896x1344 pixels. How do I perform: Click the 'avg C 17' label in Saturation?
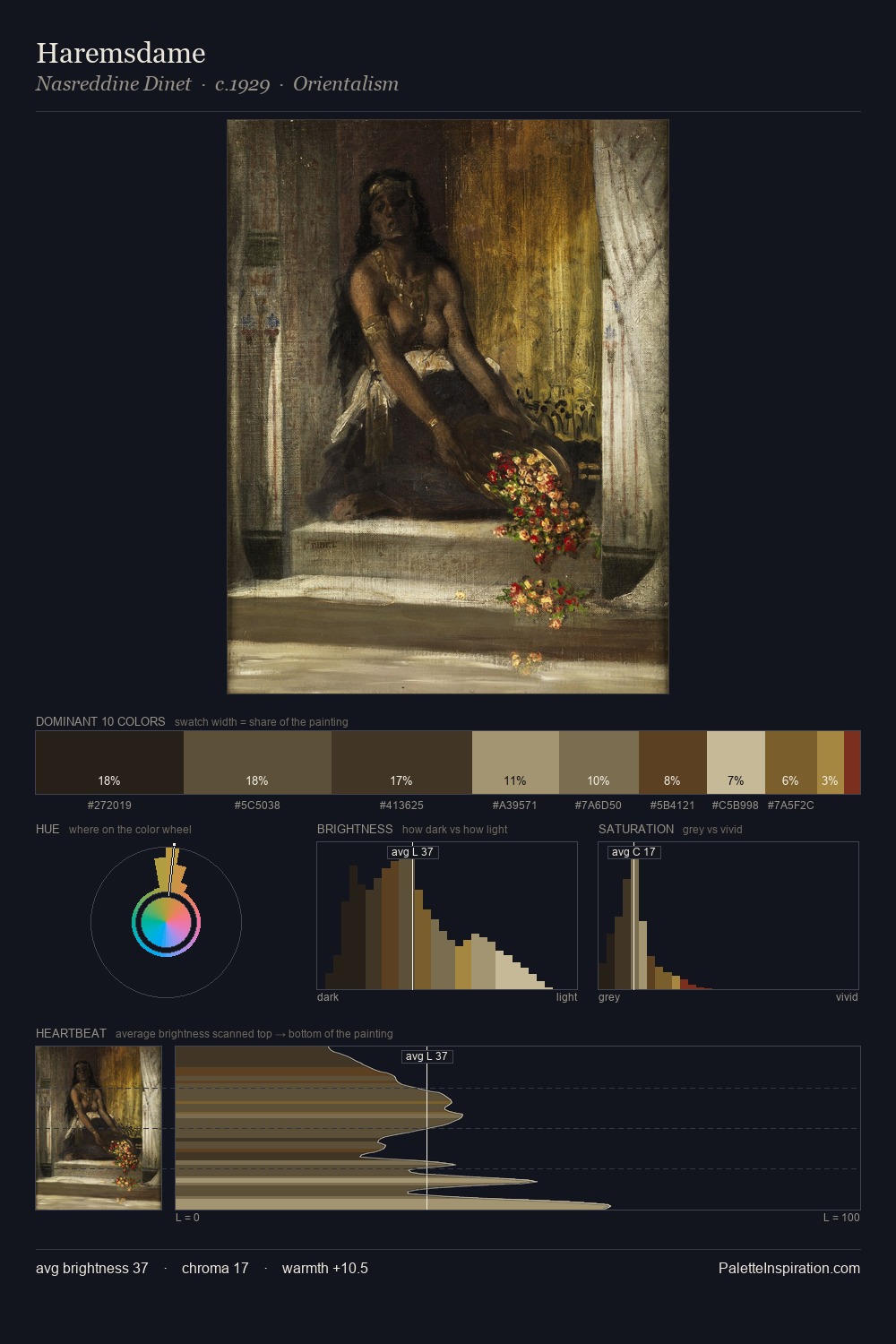633,852
